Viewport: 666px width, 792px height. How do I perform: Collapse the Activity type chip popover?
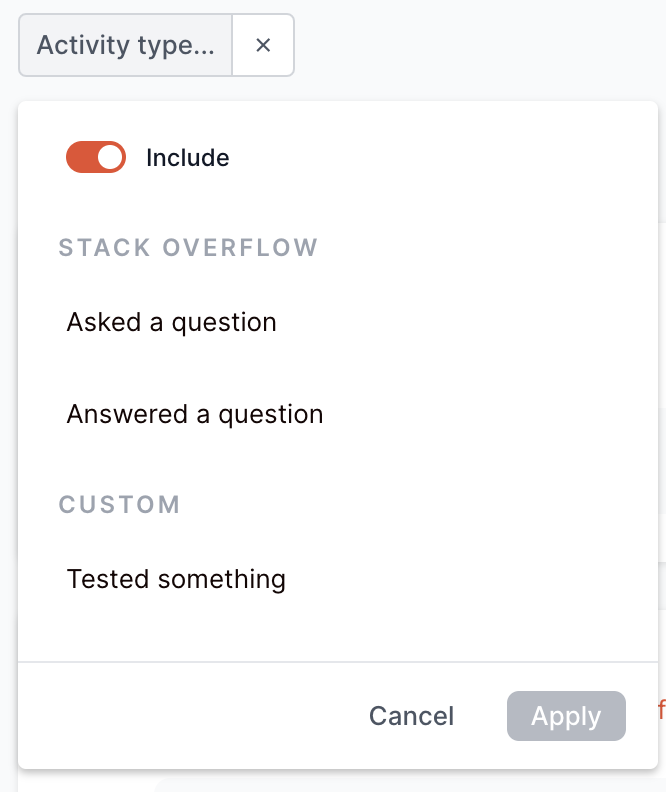126,45
